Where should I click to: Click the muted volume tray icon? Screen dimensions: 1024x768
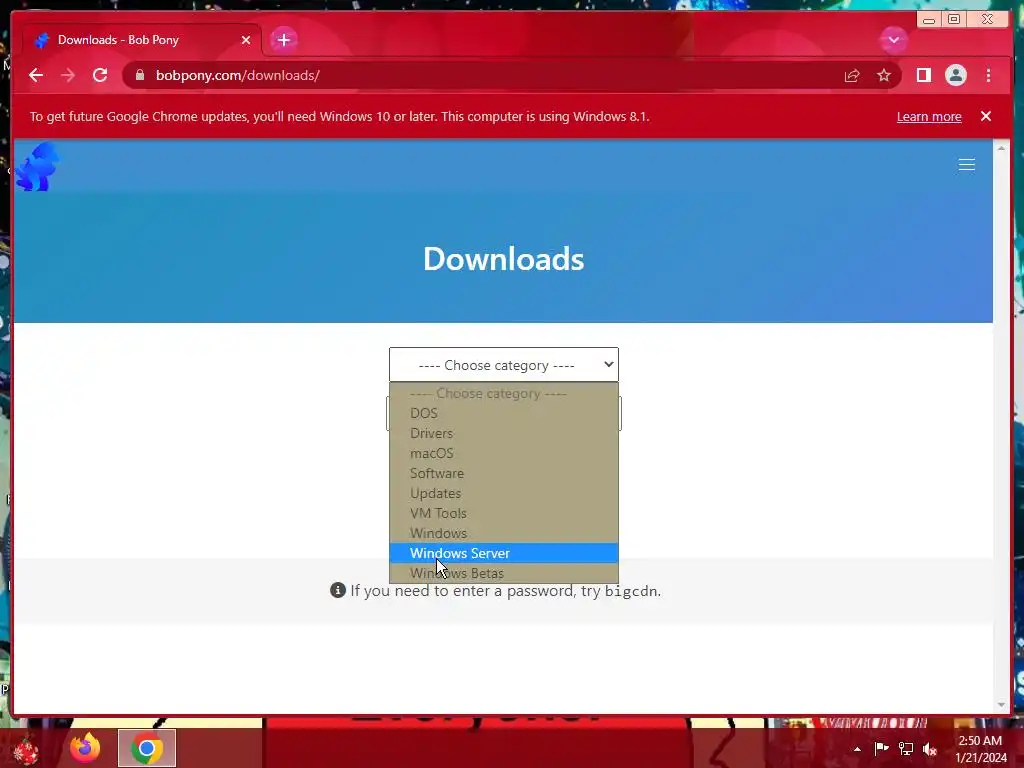click(930, 749)
